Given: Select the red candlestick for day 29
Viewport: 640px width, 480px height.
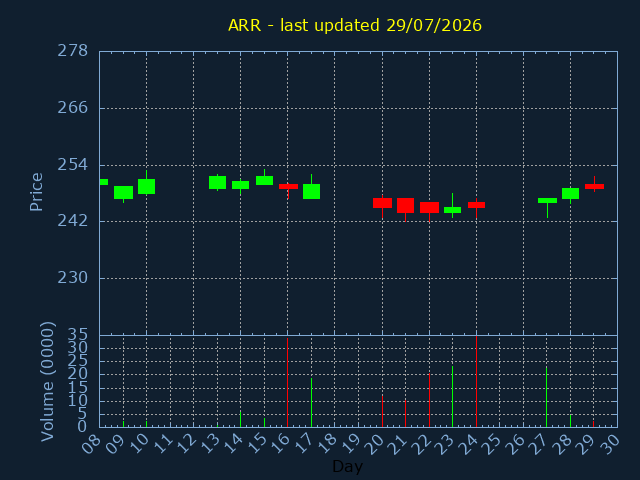Looking at the screenshot, I should (594, 186).
